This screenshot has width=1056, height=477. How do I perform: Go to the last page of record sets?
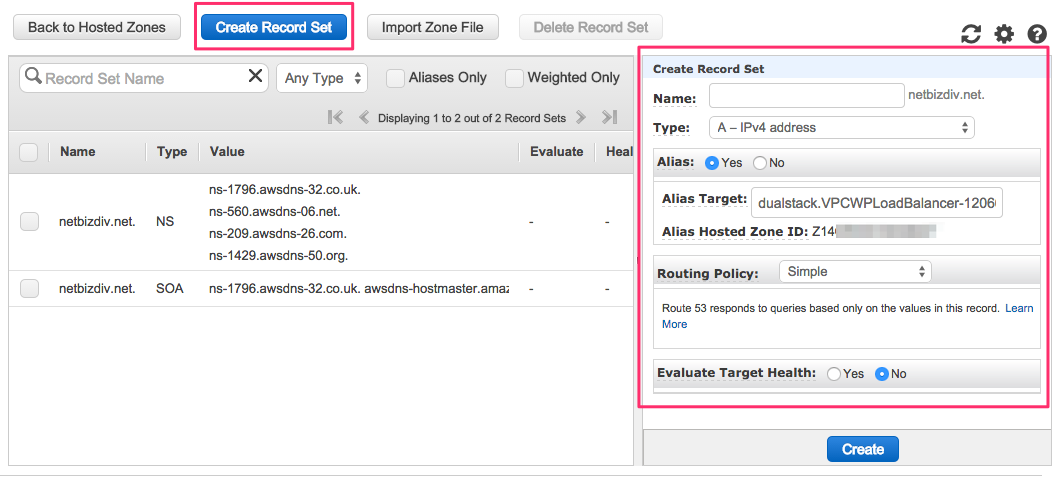tap(608, 118)
